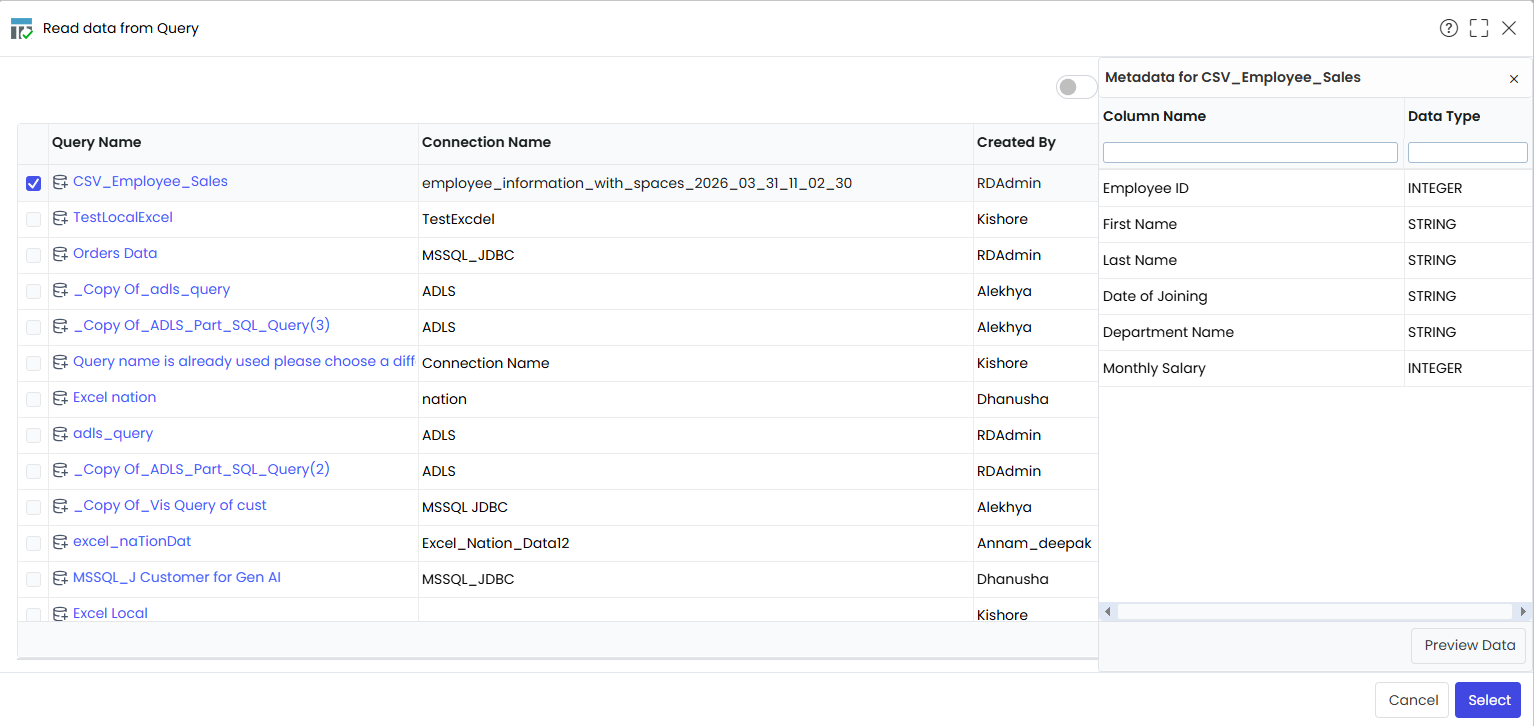Screen dimensions: 1534x726
Task: Click the database icon beside TestLocalExcel
Action: pyautogui.click(x=60, y=218)
